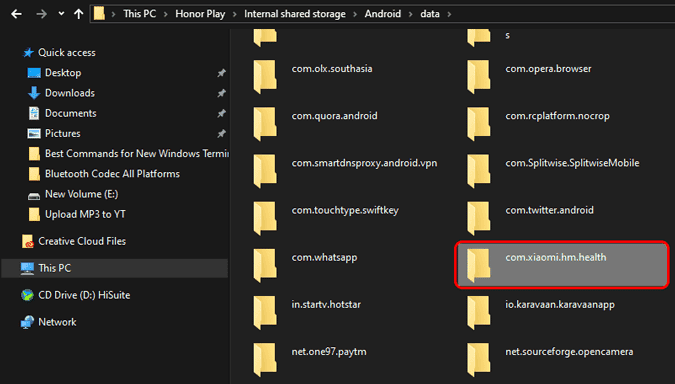Open Creative Cloud Files in sidebar
The image size is (675, 384).
click(82, 241)
